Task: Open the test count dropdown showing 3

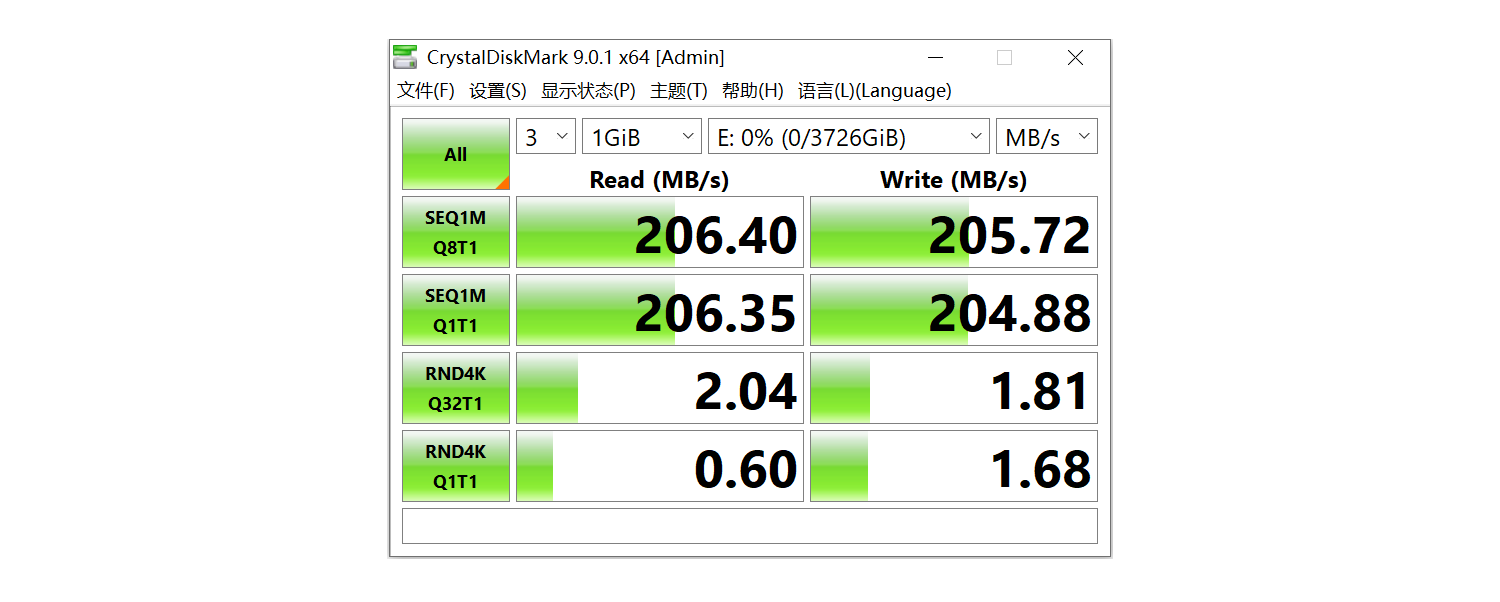Action: pyautogui.click(x=546, y=137)
